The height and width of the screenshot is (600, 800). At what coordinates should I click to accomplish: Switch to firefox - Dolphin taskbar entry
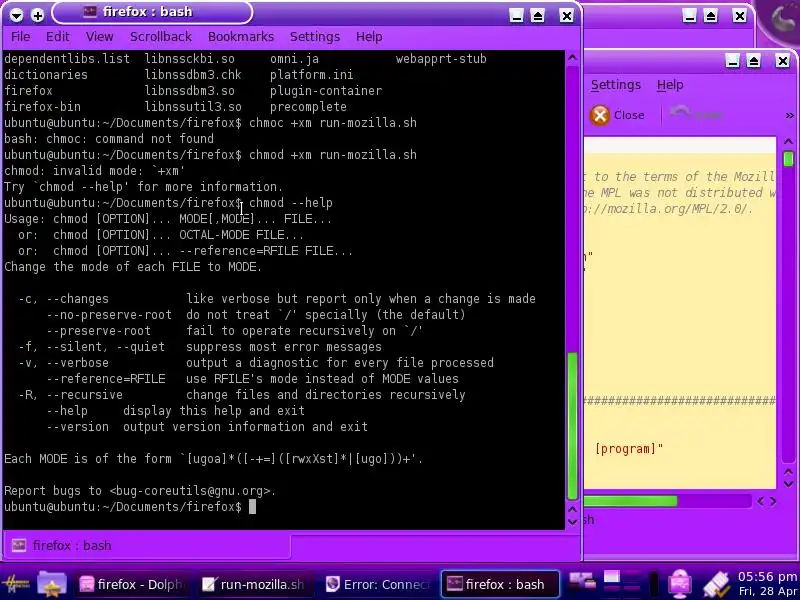click(x=133, y=584)
